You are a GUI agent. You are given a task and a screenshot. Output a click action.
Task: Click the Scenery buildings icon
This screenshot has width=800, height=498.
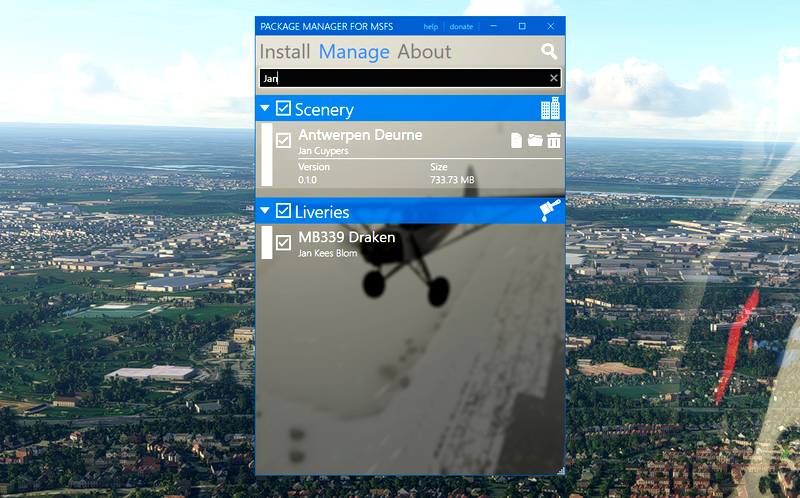pyautogui.click(x=549, y=108)
